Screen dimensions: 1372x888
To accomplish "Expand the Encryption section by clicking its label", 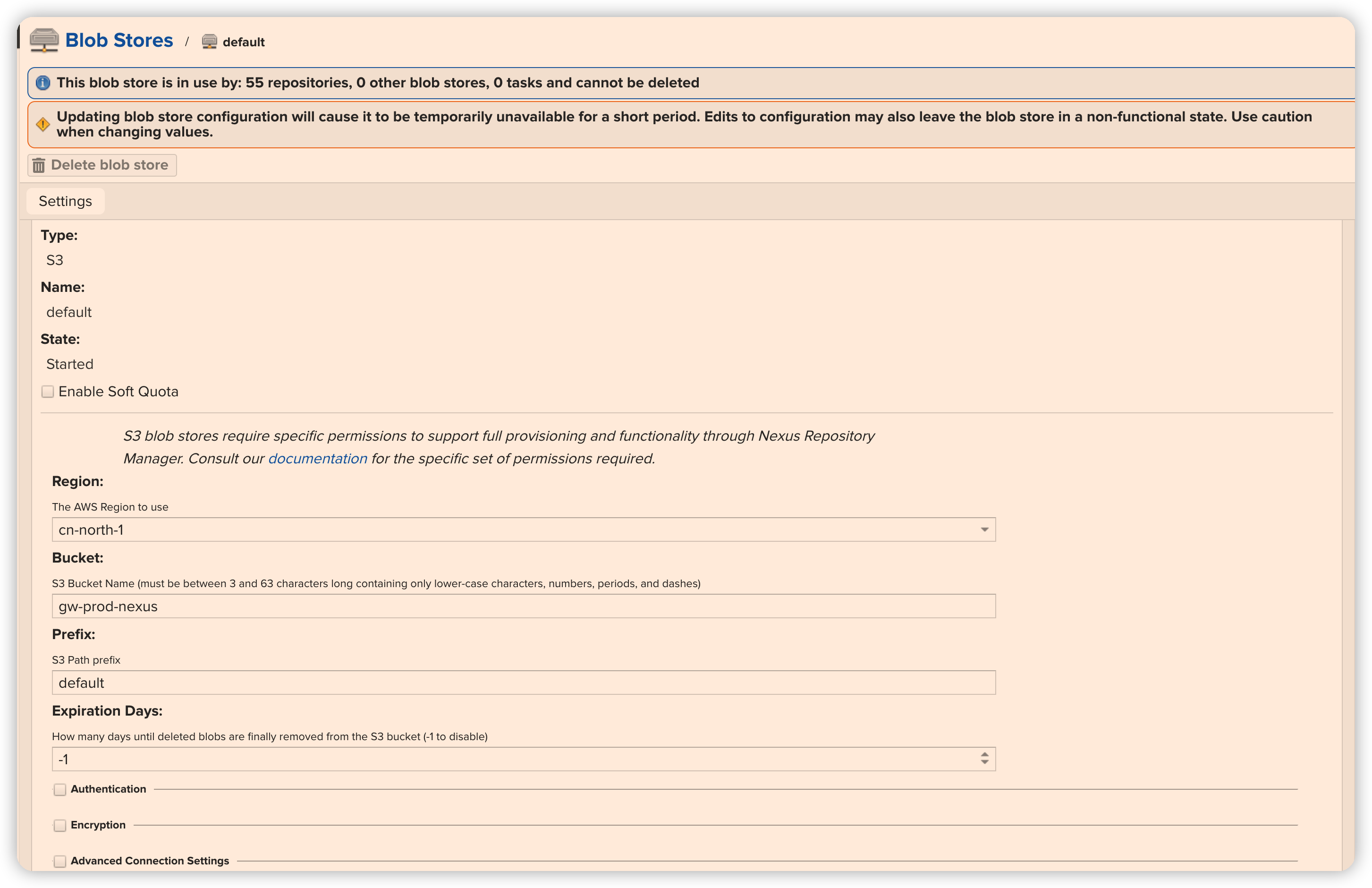I will 98,825.
